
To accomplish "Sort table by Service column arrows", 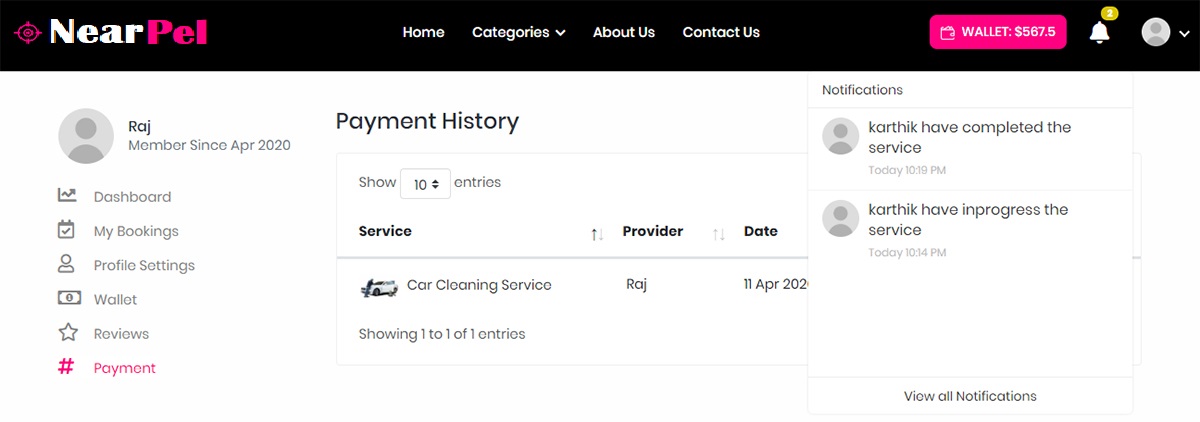I will coord(597,234).
